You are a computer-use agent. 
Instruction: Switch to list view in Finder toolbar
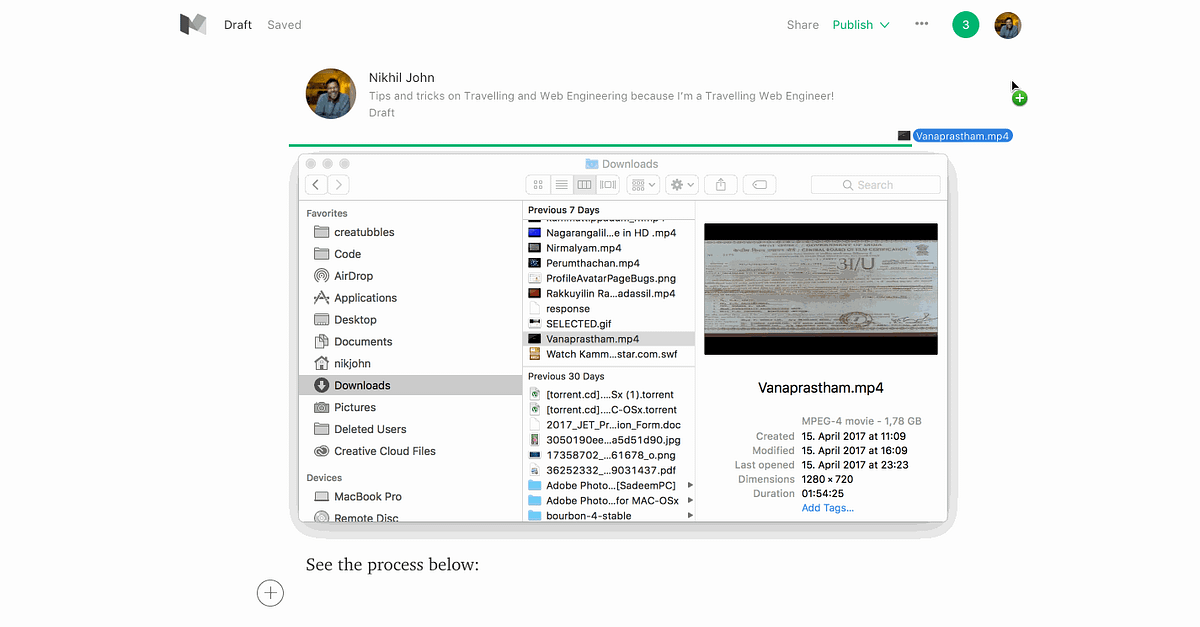point(562,184)
